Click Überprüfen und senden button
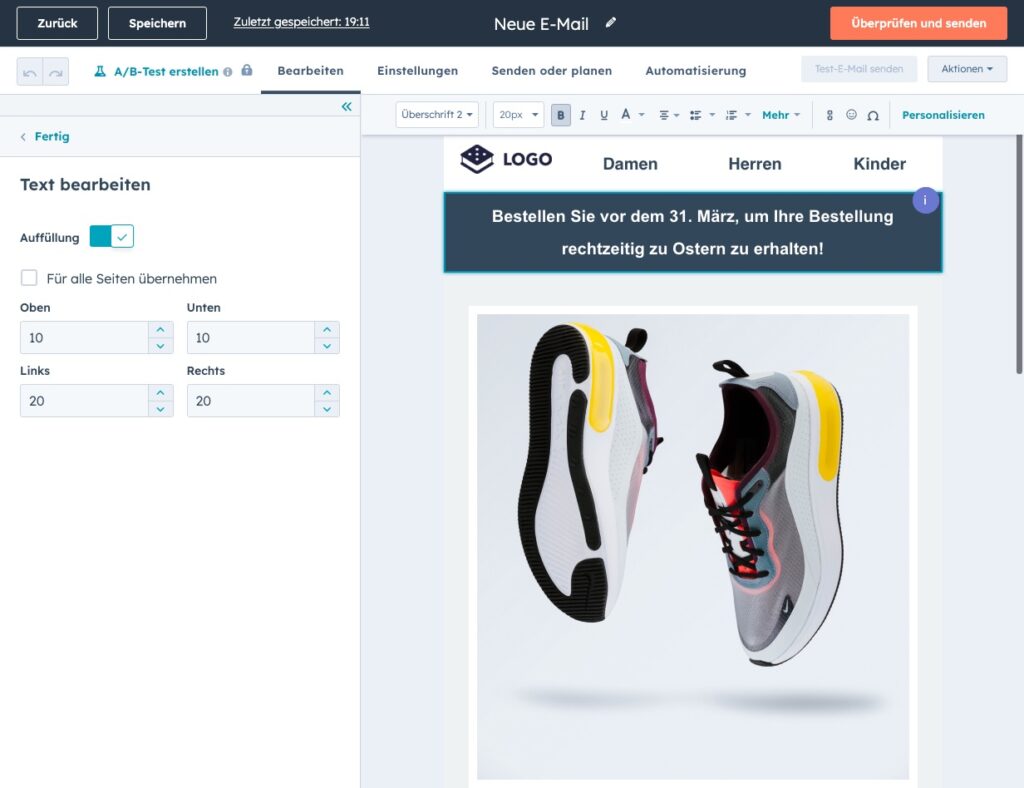The height and width of the screenshot is (788, 1024). [x=918, y=23]
